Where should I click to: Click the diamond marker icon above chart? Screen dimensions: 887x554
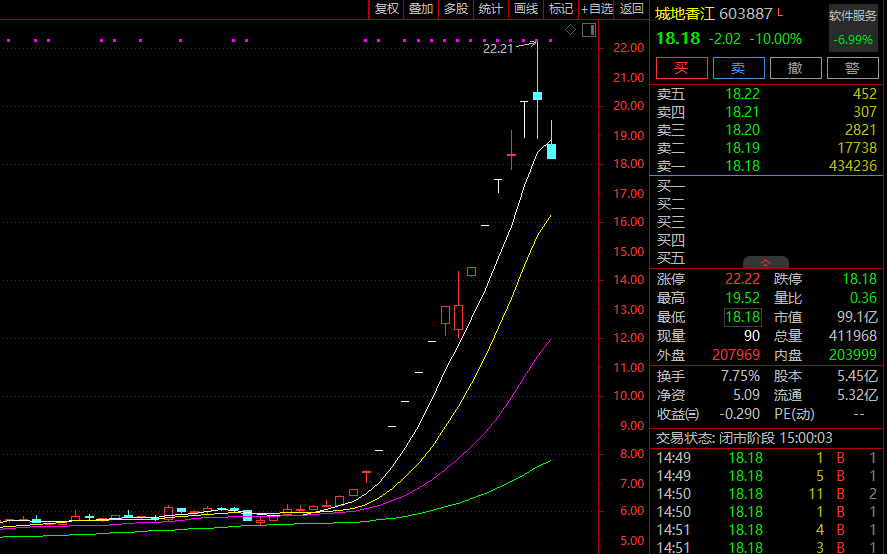click(x=570, y=30)
